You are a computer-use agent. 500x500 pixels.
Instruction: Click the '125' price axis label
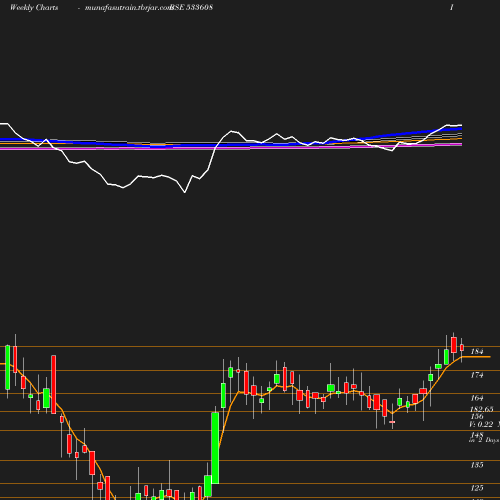click(477, 488)
